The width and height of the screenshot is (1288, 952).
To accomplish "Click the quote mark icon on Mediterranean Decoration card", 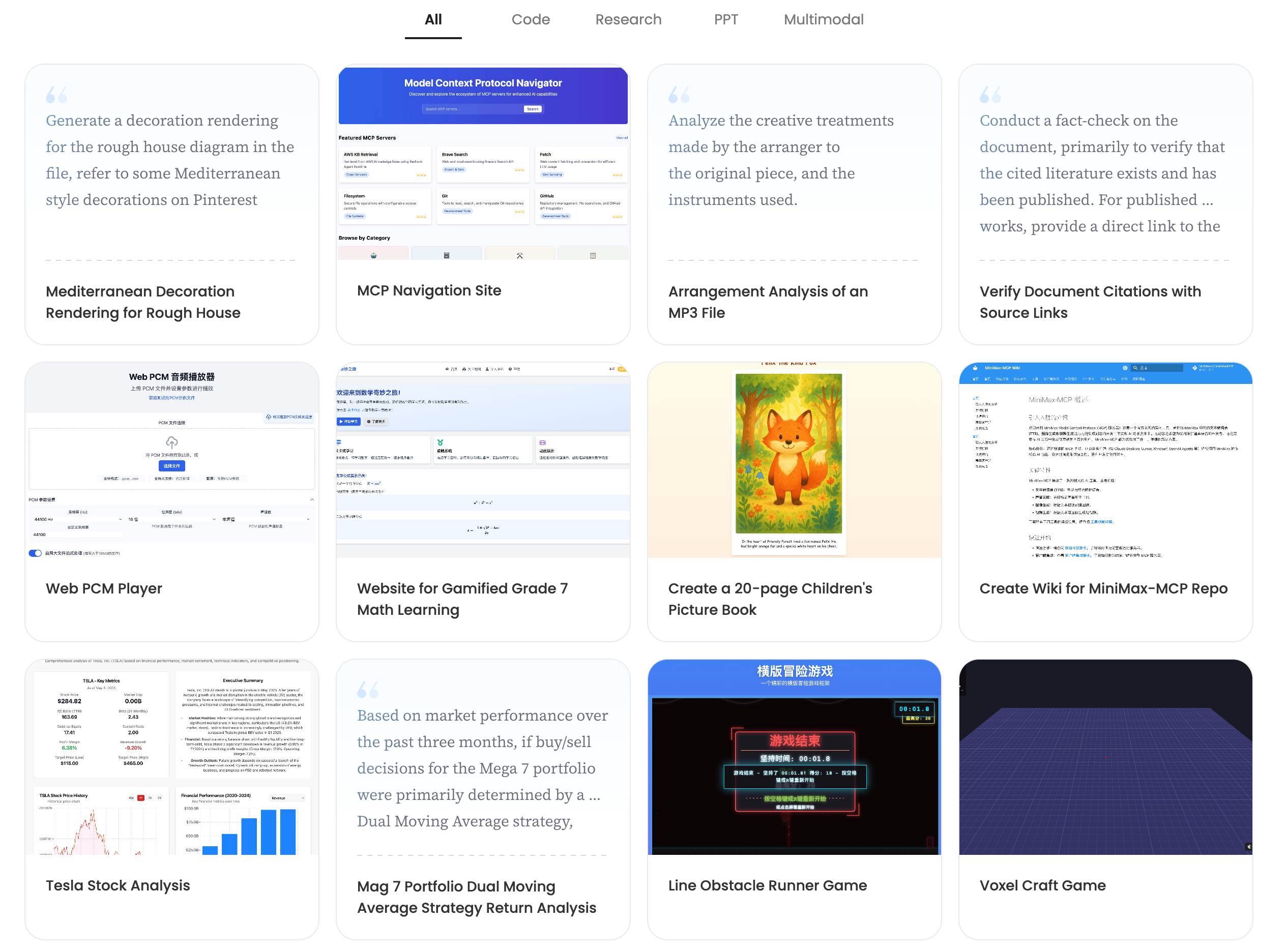I will point(56,95).
